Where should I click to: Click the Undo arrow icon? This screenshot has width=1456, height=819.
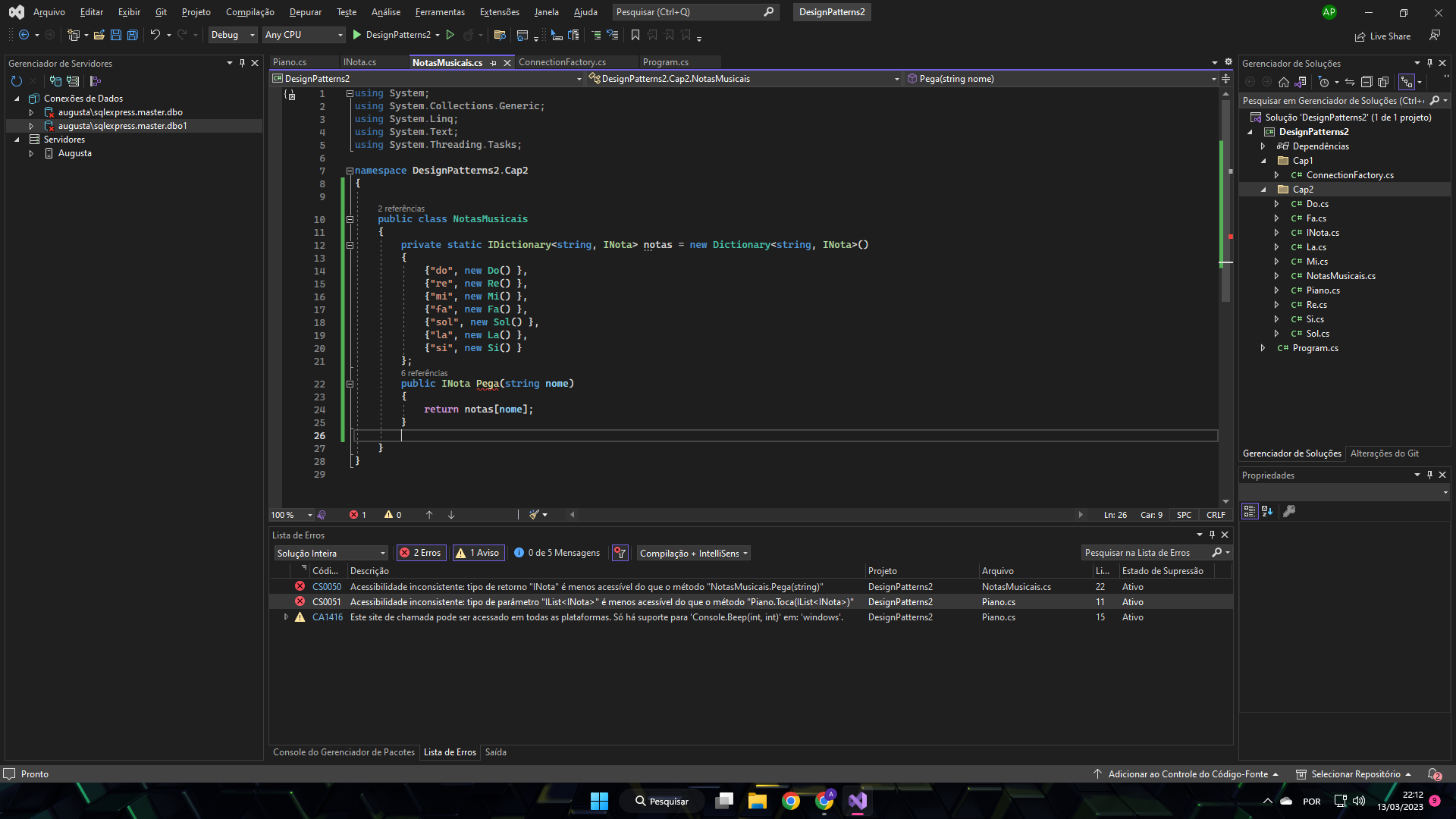155,35
